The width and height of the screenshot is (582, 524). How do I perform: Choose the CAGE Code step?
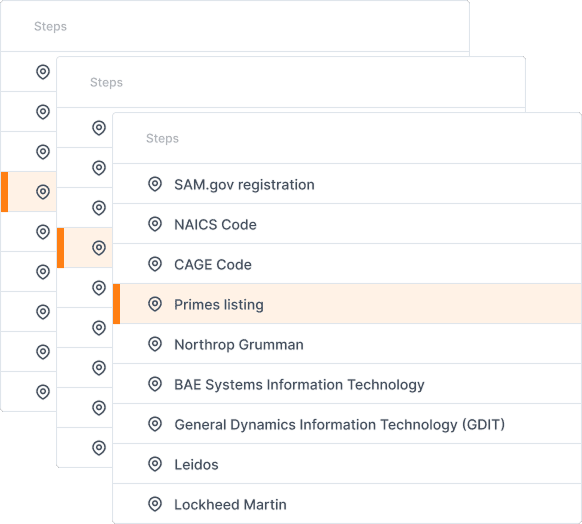347,264
